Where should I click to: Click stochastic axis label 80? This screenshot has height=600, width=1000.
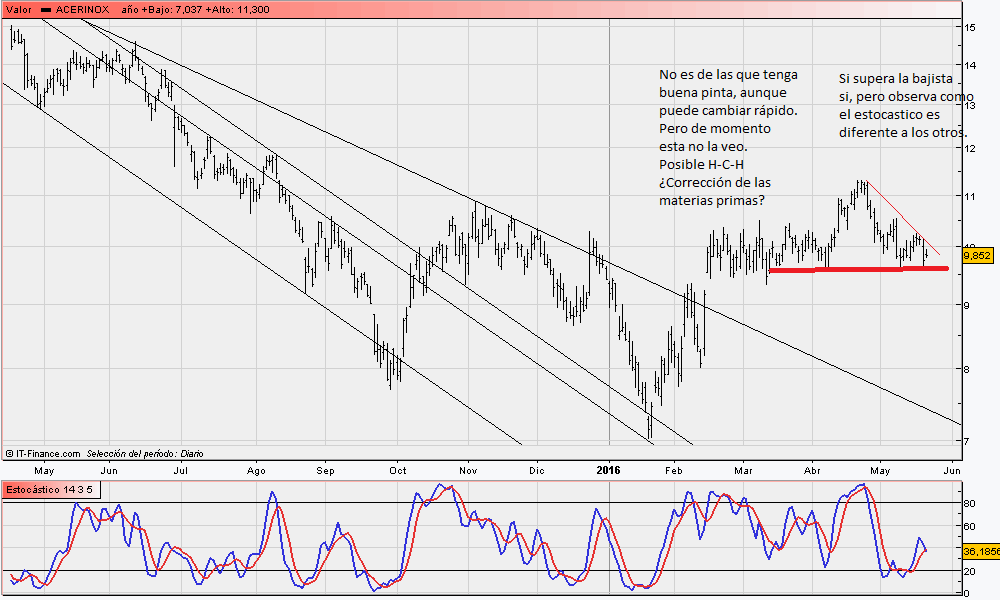(969, 503)
